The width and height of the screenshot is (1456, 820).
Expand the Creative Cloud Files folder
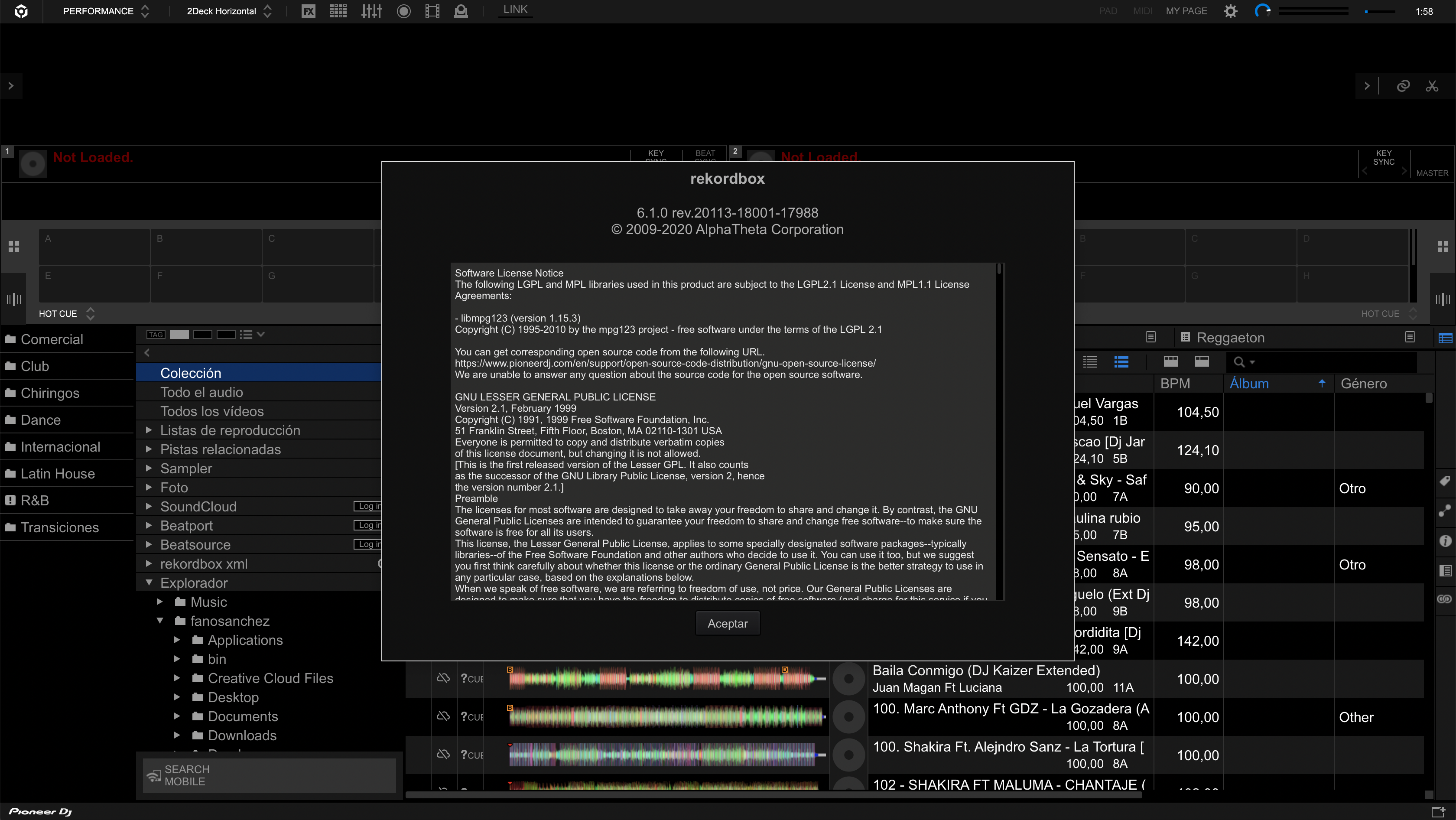(x=177, y=678)
